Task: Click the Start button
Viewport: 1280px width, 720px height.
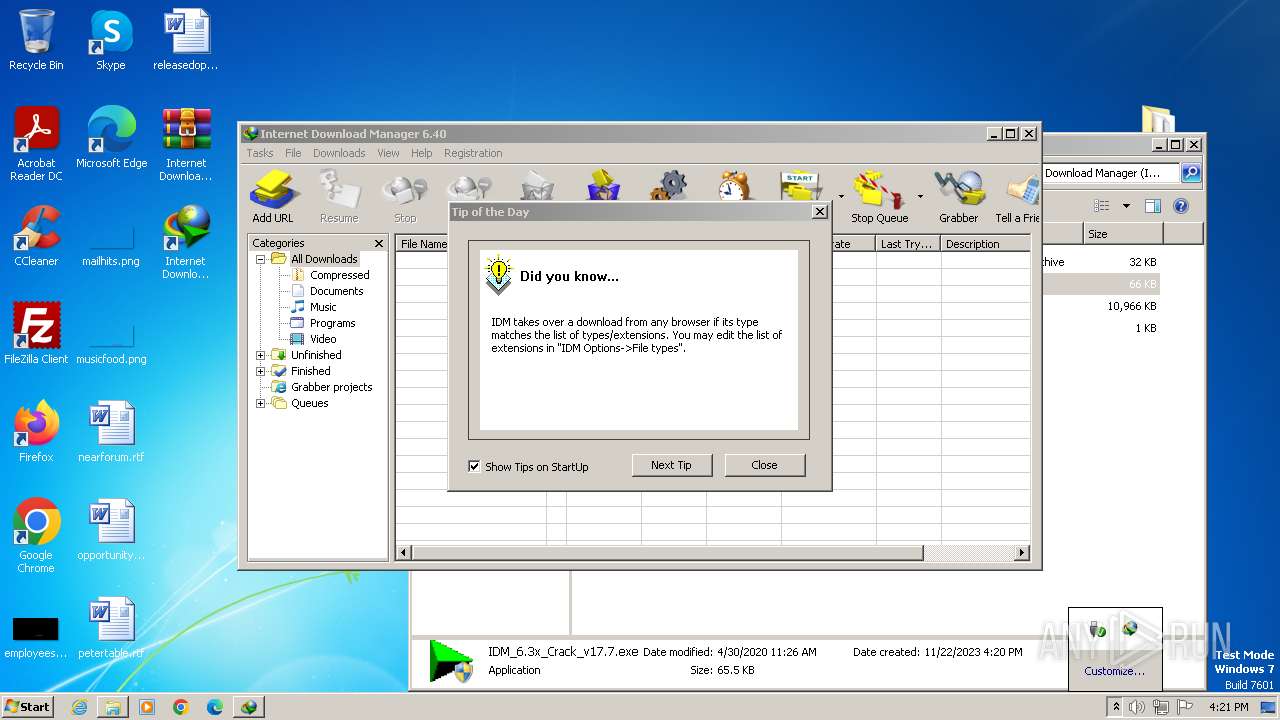Action: point(28,707)
